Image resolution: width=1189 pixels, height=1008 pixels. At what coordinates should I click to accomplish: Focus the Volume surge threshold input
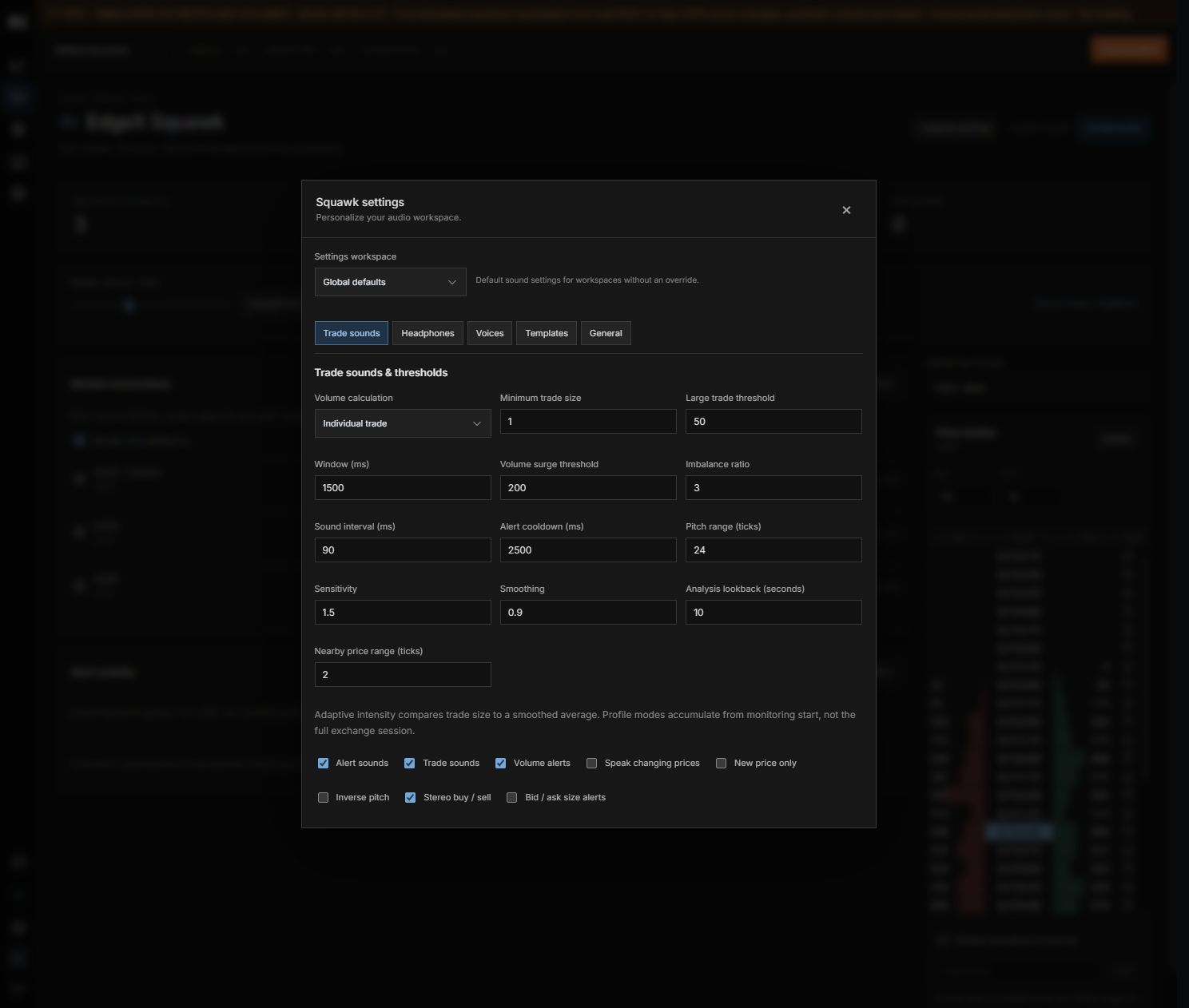pos(588,488)
